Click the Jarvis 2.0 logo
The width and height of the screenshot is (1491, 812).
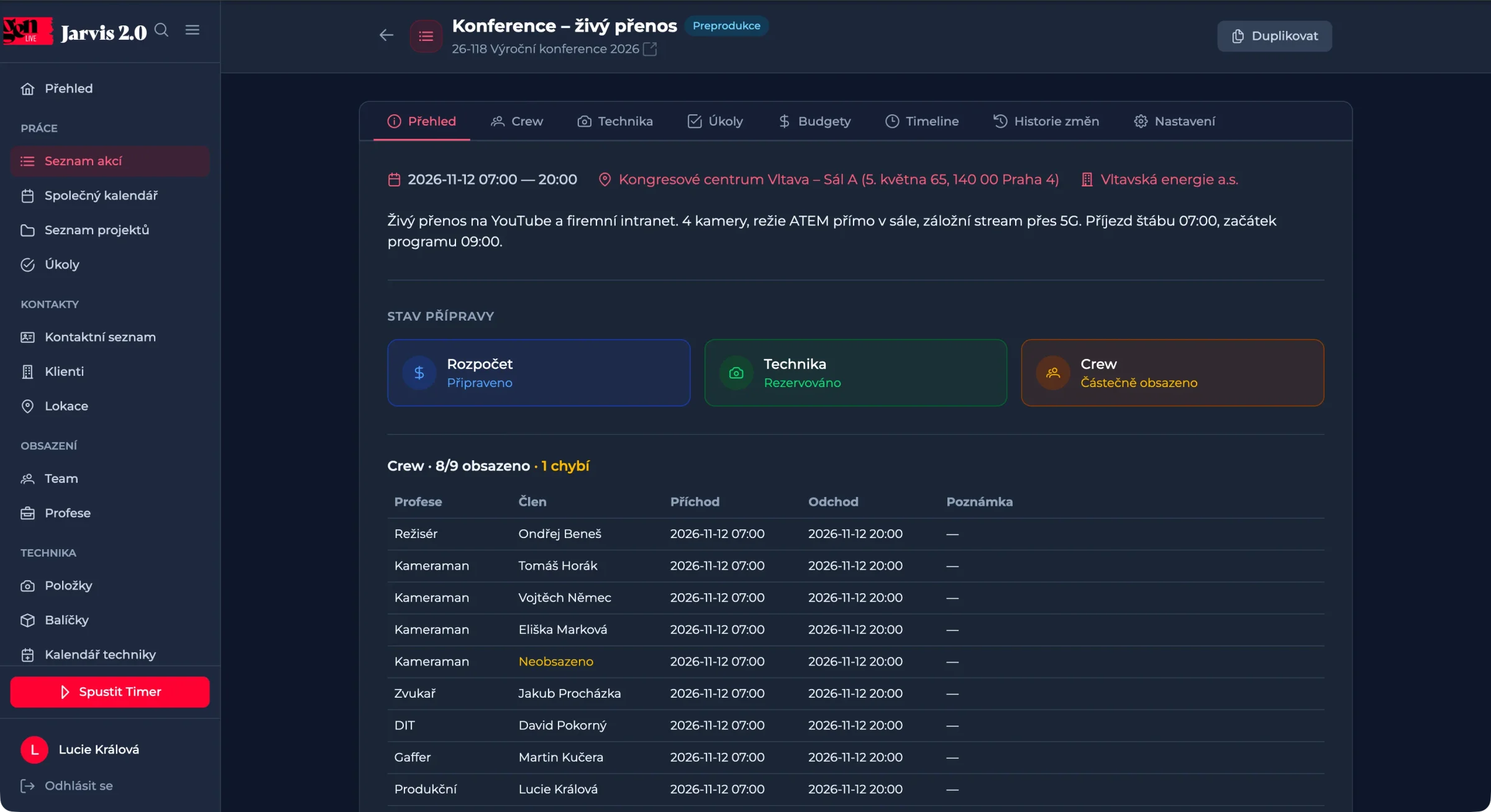pos(75,31)
